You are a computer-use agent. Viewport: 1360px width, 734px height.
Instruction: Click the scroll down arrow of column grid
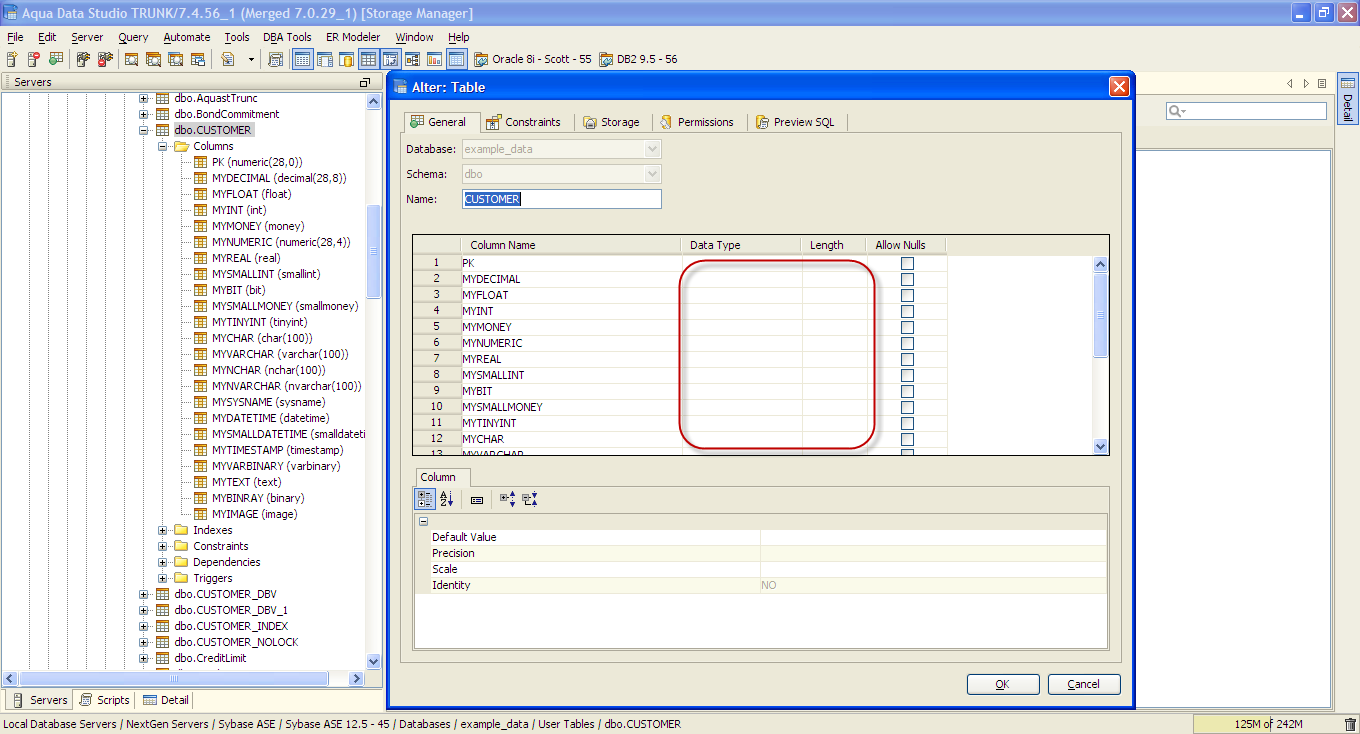(x=1101, y=446)
